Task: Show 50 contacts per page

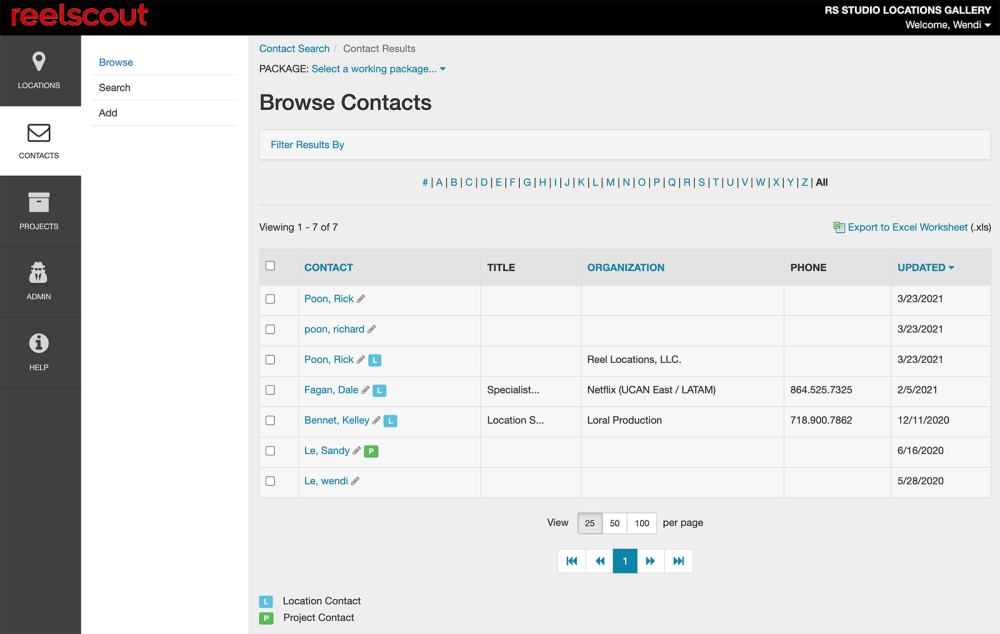Action: tap(615, 523)
